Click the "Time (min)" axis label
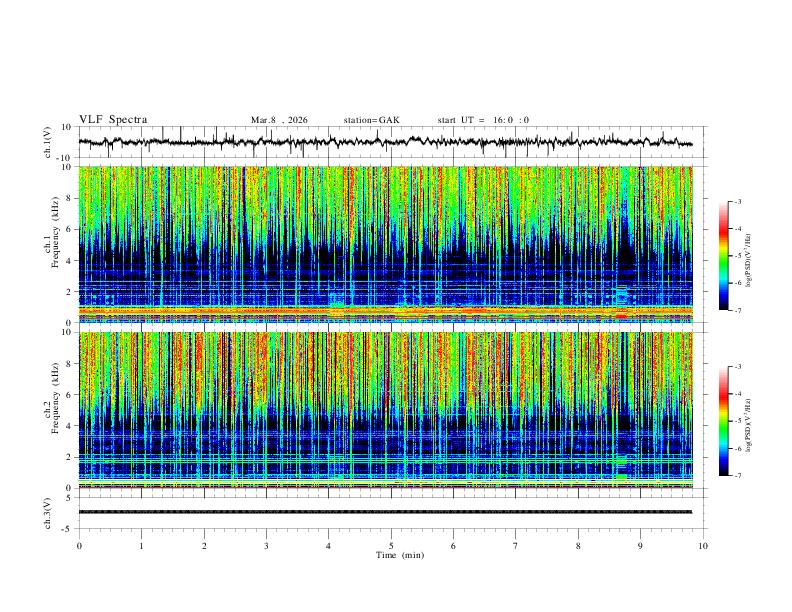Viewport: 792px width, 612px height. tap(400, 555)
